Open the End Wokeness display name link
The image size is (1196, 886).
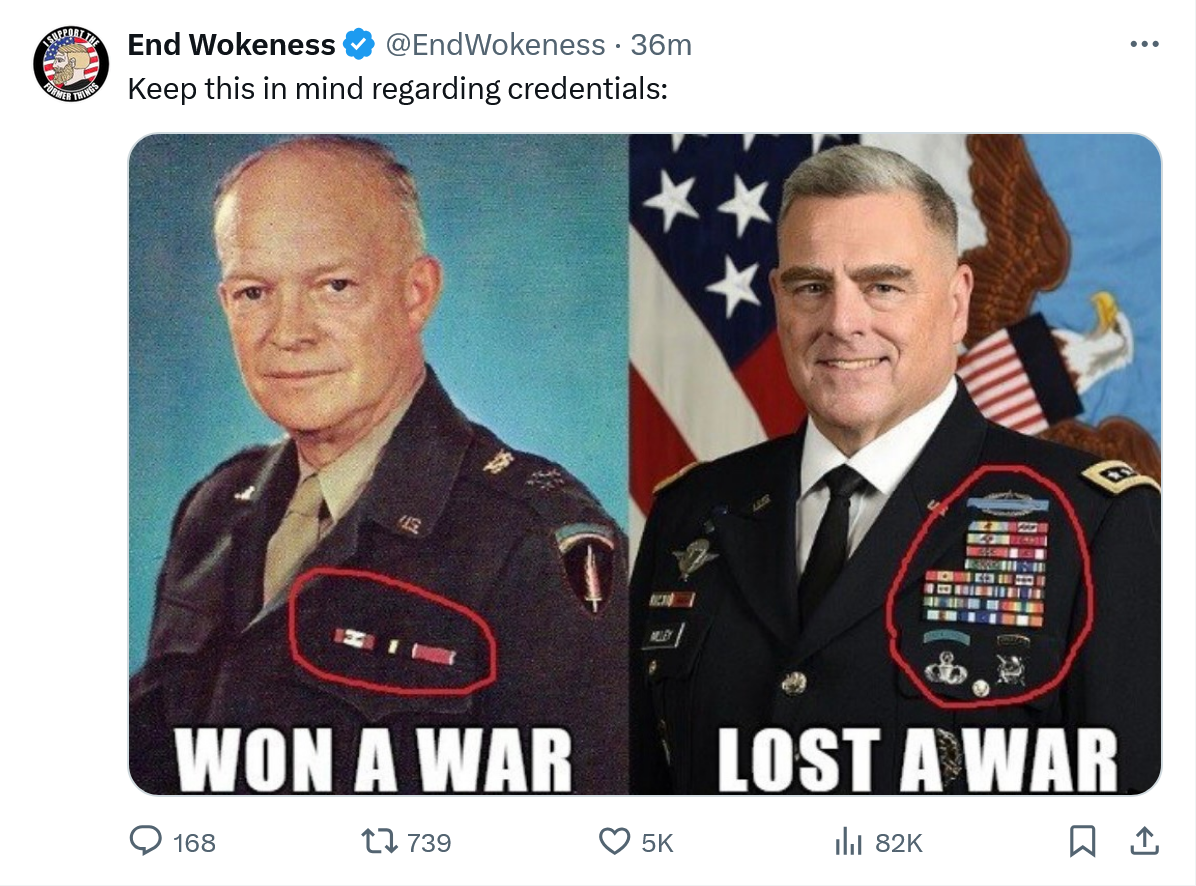(x=231, y=44)
